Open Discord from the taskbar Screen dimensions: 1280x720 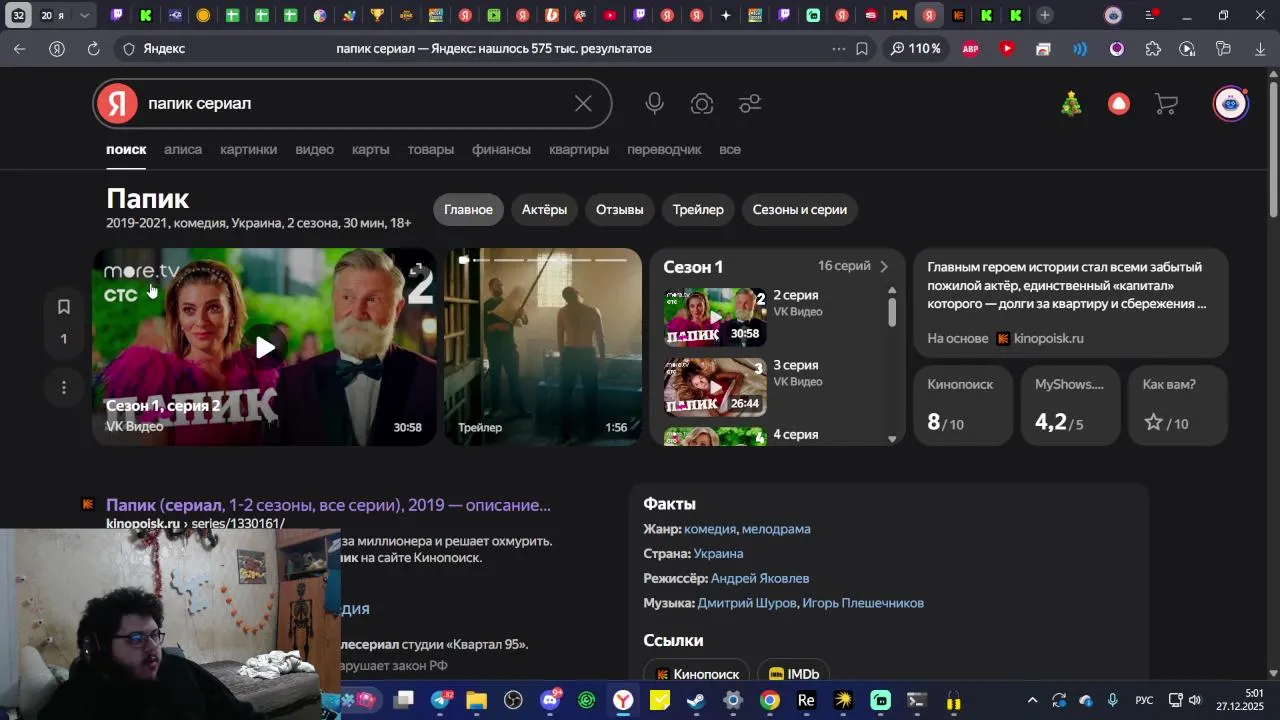tap(550, 700)
